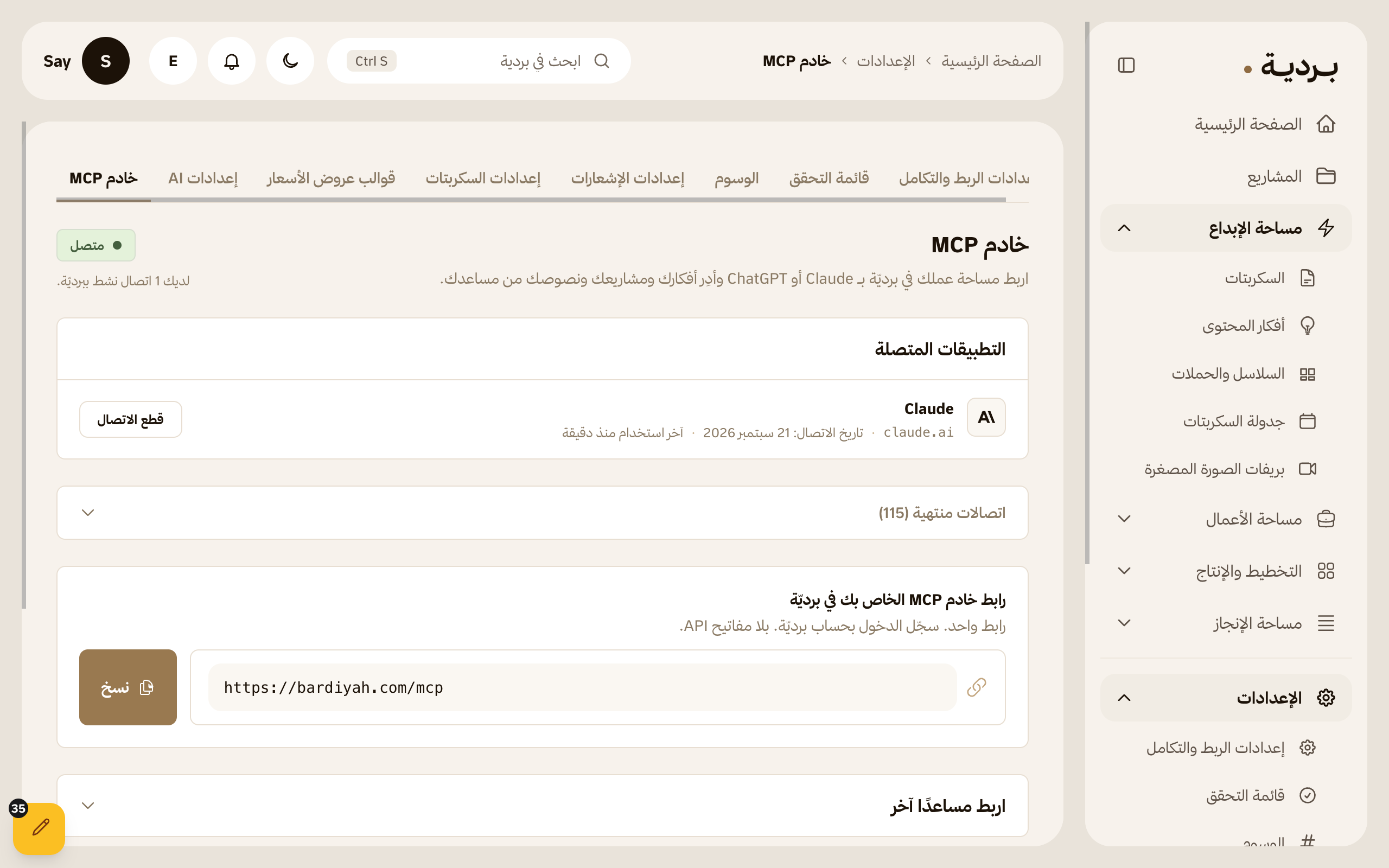Screen dimensions: 1389x868
Task: Click the yellow pencil feedback button
Action: tap(39, 828)
